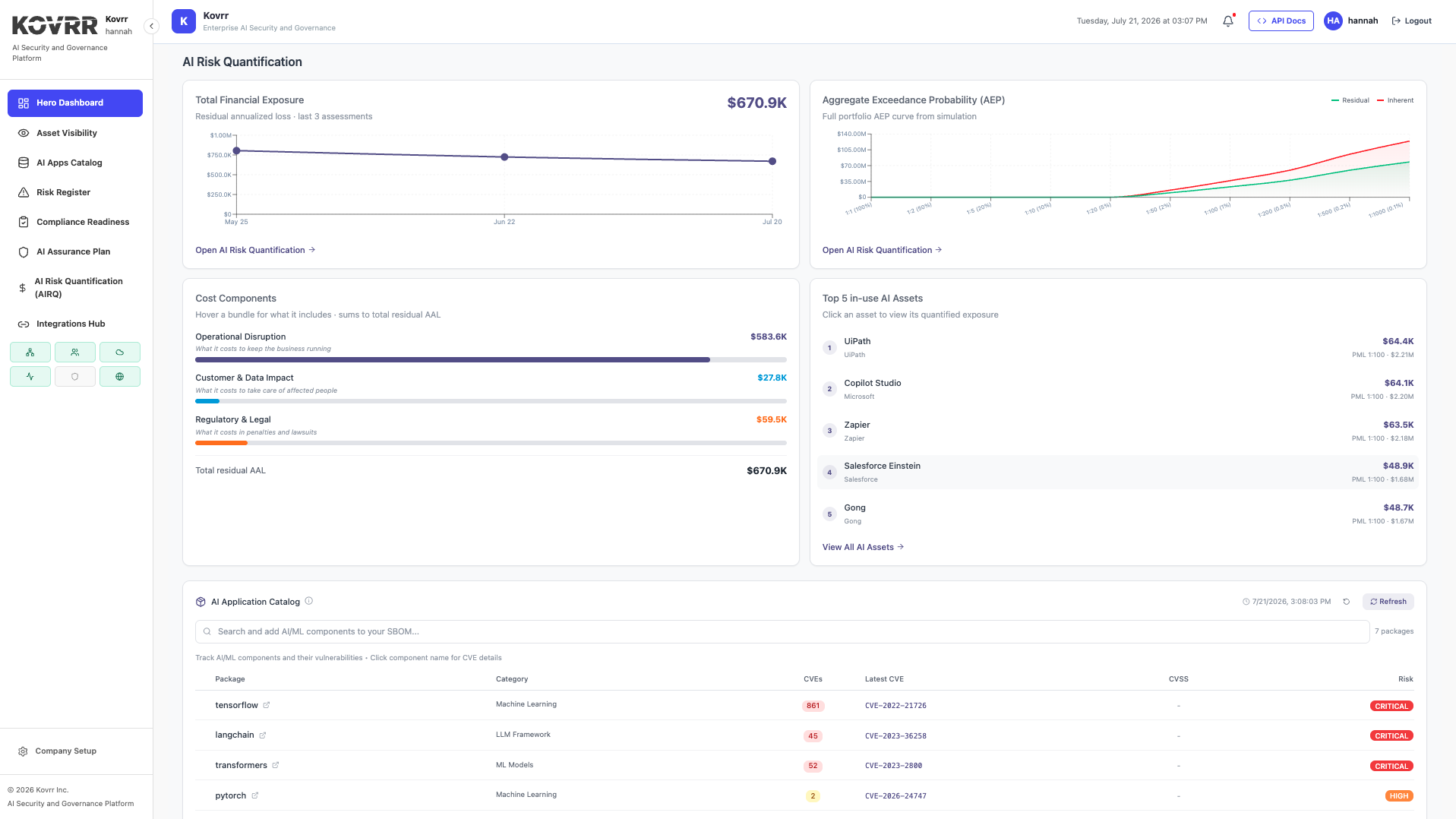This screenshot has height=819, width=1456.
Task: Go to Asset Visibility
Action: pos(75,133)
